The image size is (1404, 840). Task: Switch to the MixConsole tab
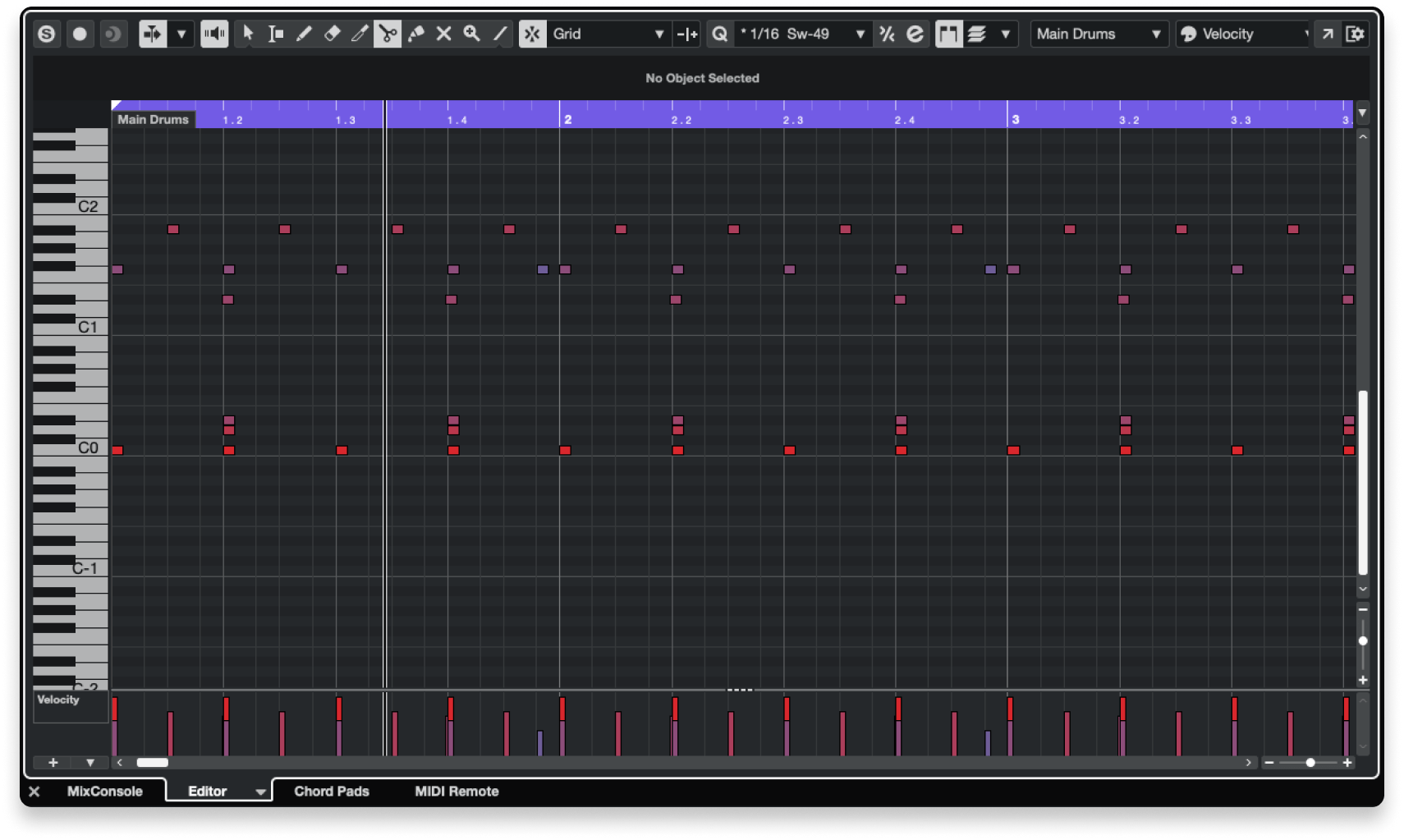pyautogui.click(x=104, y=792)
